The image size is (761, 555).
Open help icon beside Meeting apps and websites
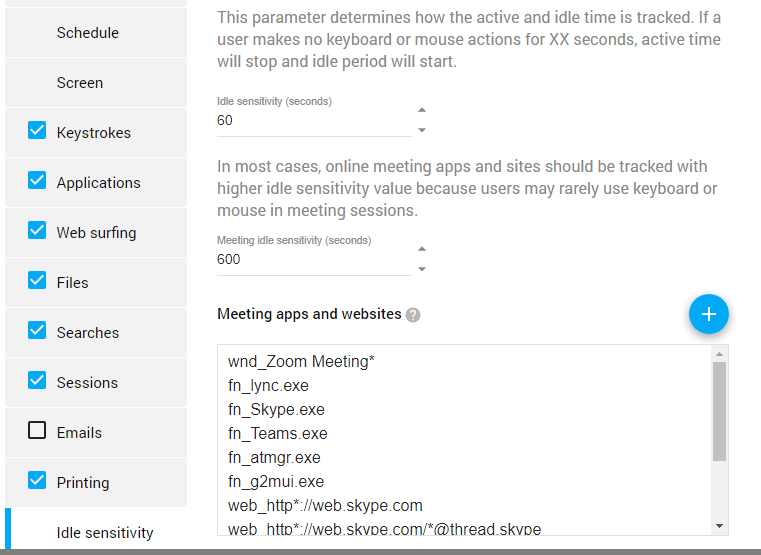(413, 315)
